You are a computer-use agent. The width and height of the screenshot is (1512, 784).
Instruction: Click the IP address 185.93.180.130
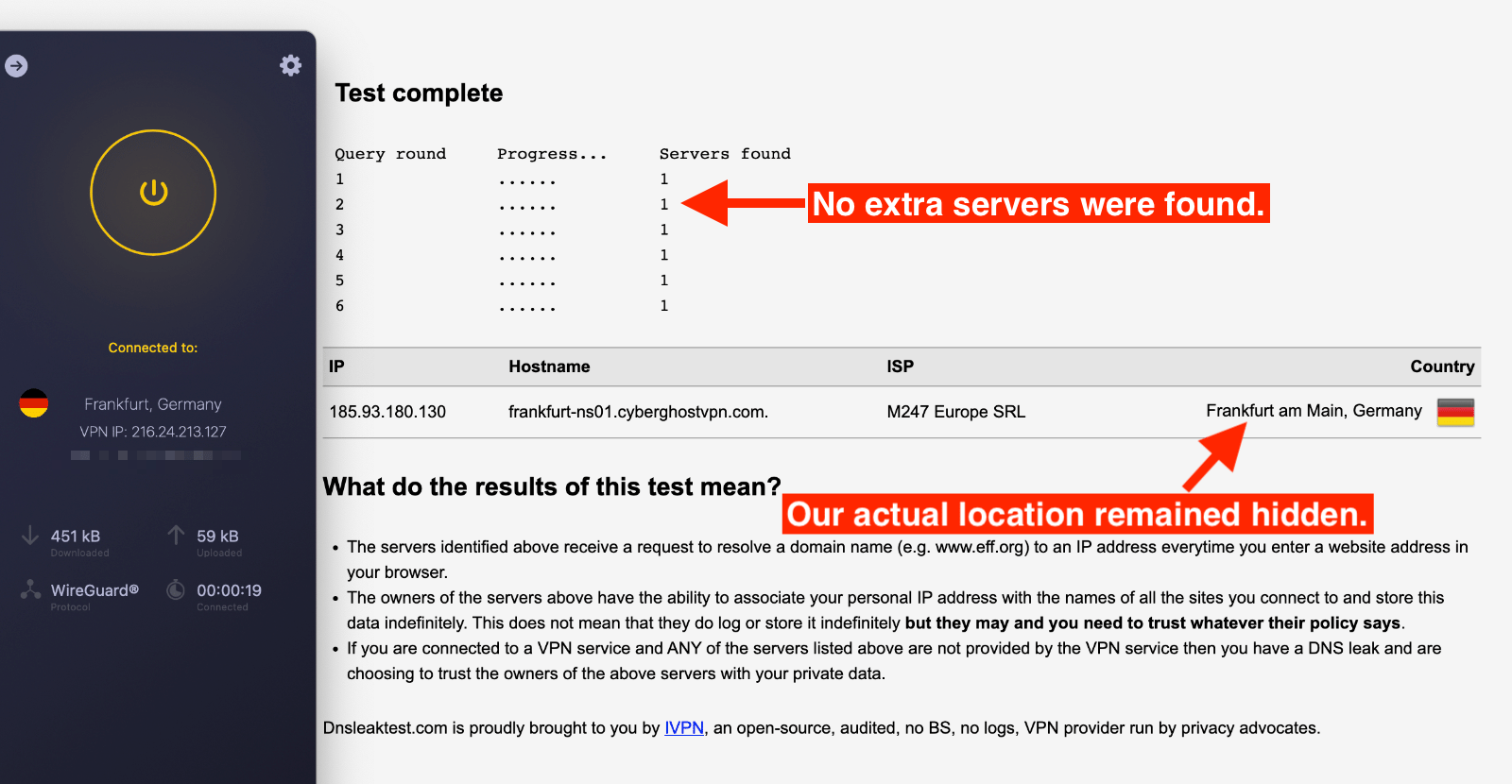[387, 412]
